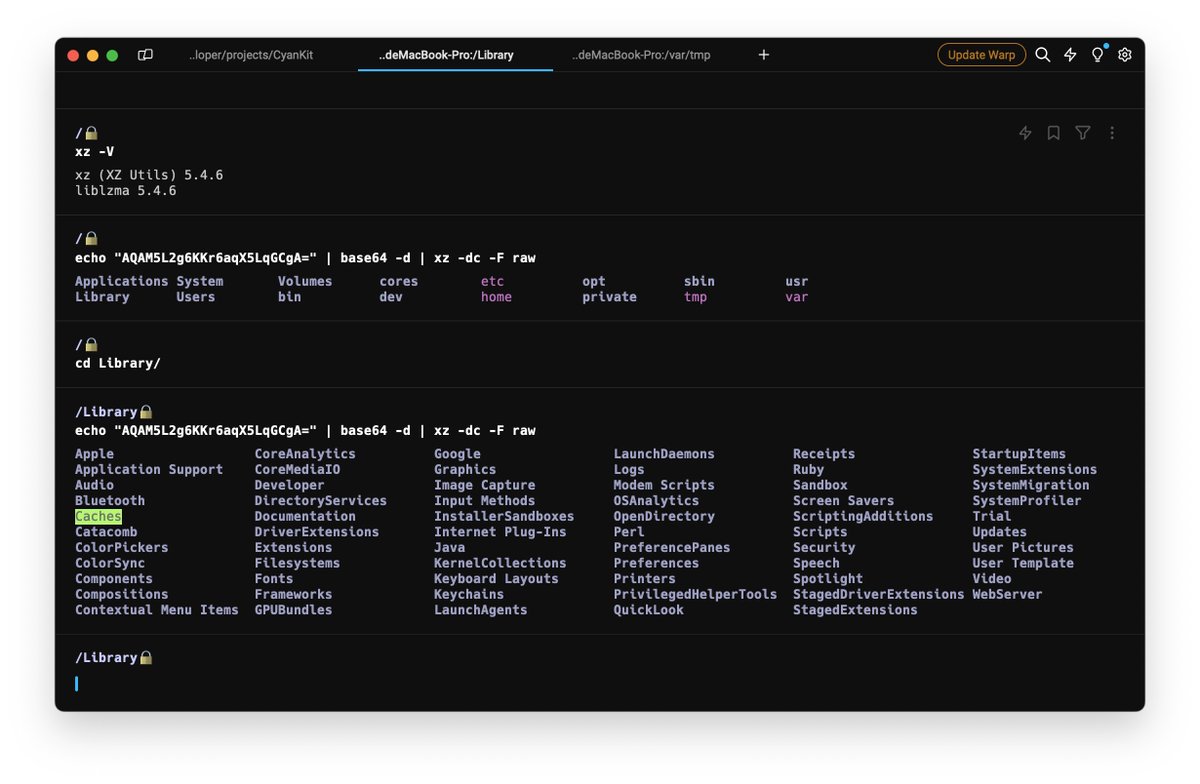Screen dimensions: 1200x784
Task: Click the Contextual Menu Items entry
Action: 157,610
